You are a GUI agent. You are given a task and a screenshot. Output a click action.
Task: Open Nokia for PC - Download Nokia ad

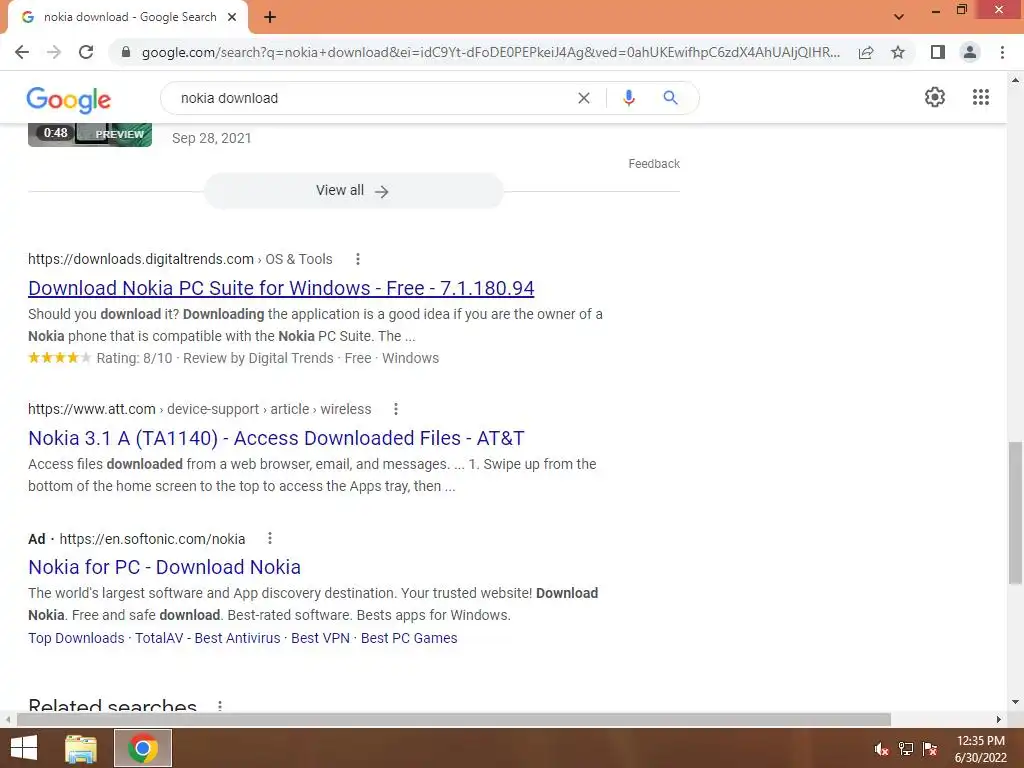165,567
